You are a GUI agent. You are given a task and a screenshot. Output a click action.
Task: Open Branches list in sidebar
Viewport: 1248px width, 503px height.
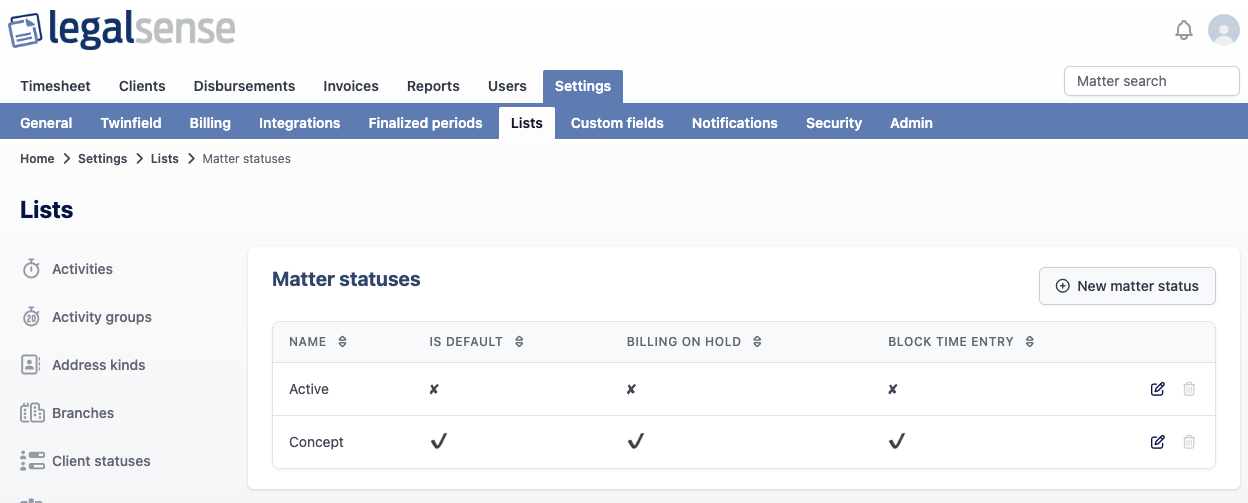click(x=83, y=413)
